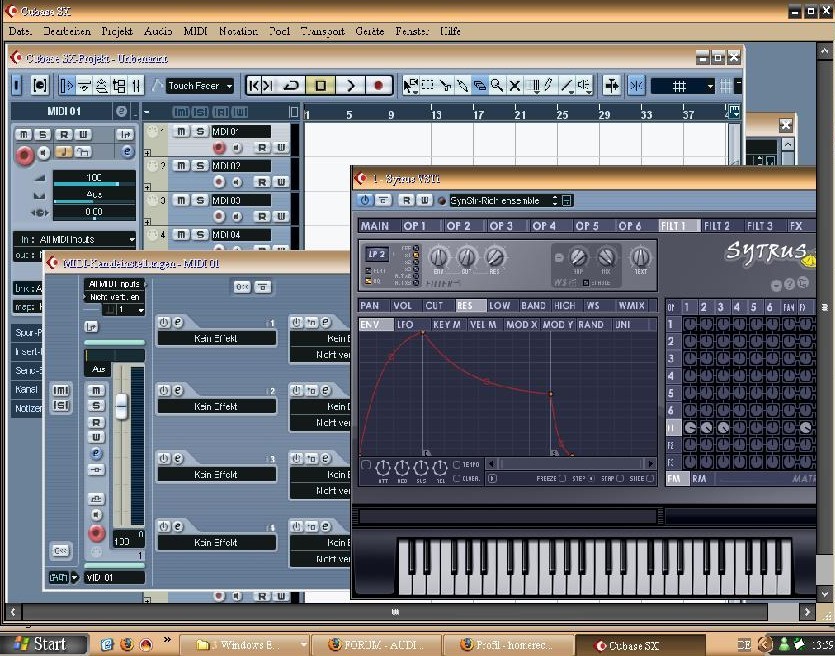Toggle the Sytrus VSTi power icon

pyautogui.click(x=365, y=200)
